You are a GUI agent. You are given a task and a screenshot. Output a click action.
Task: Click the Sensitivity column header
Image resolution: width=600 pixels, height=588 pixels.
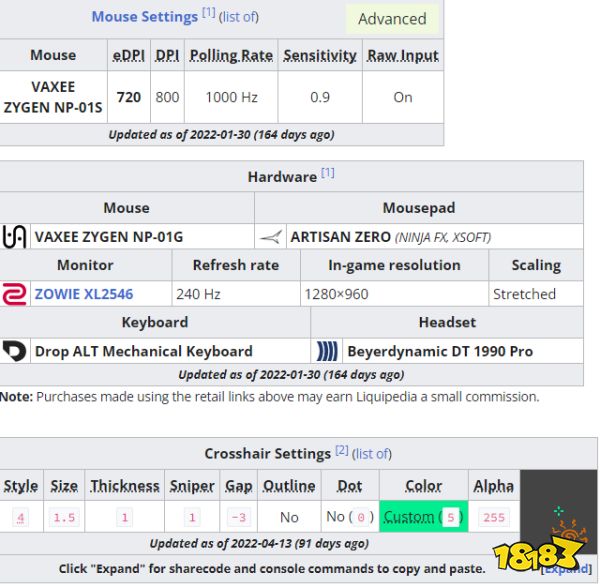(320, 55)
